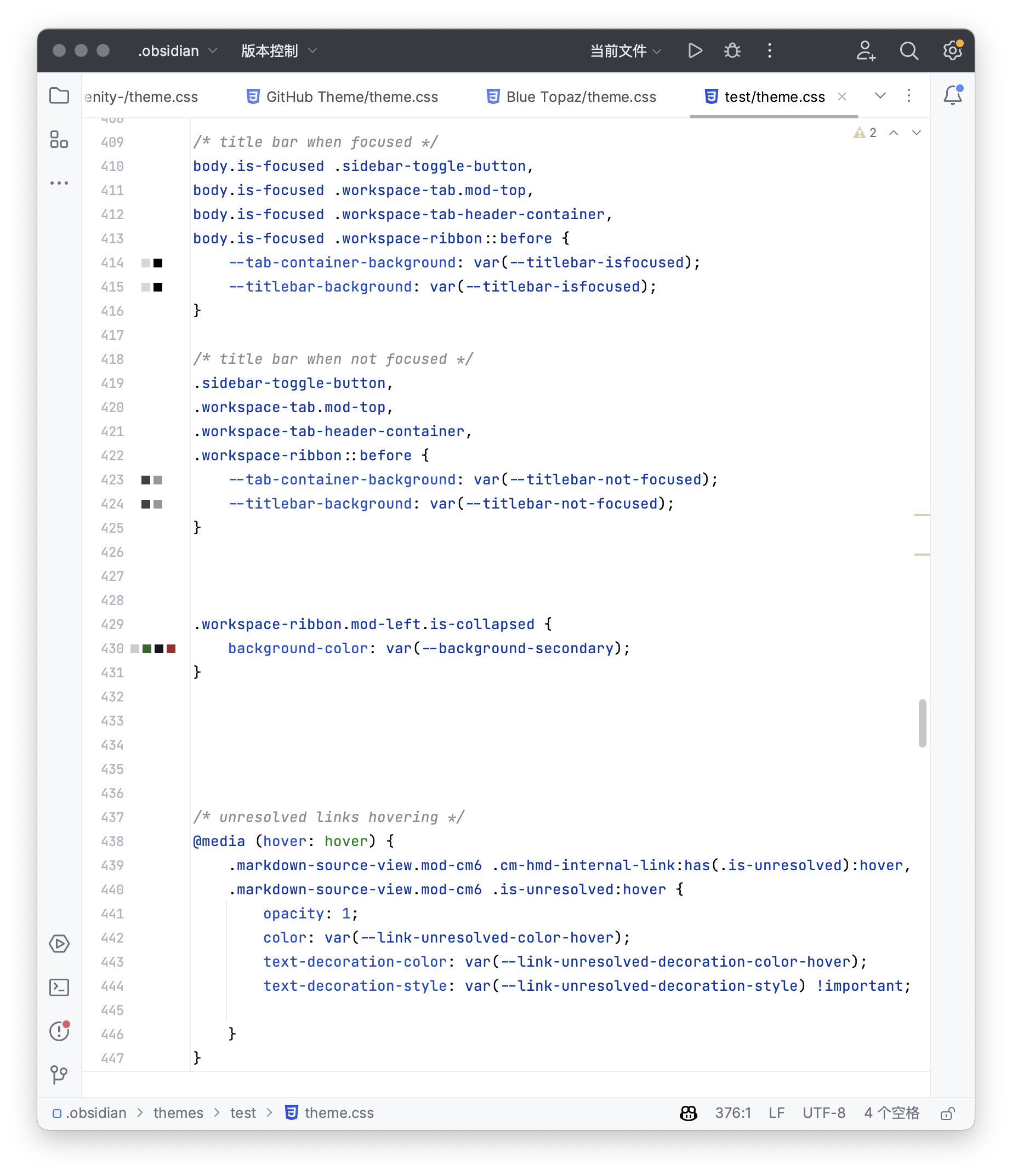
Task: Click the themes breadcrumb in the navigation bar
Action: [x=178, y=1113]
